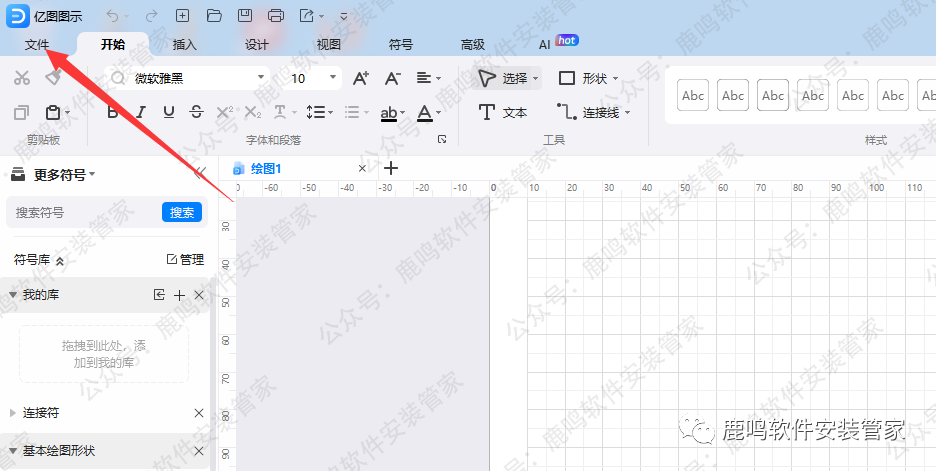The image size is (936, 471).
Task: Click the Increase font size icon
Action: 361,78
